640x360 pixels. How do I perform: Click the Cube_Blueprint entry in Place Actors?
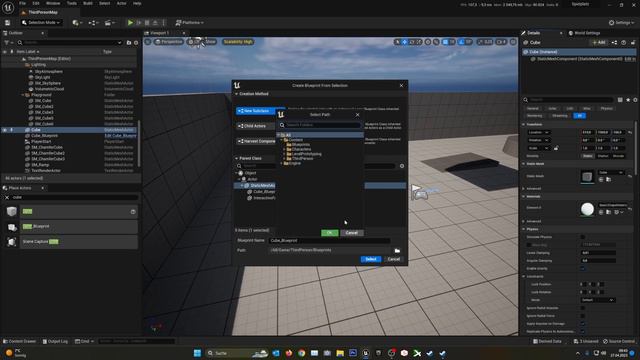[x=72, y=227]
